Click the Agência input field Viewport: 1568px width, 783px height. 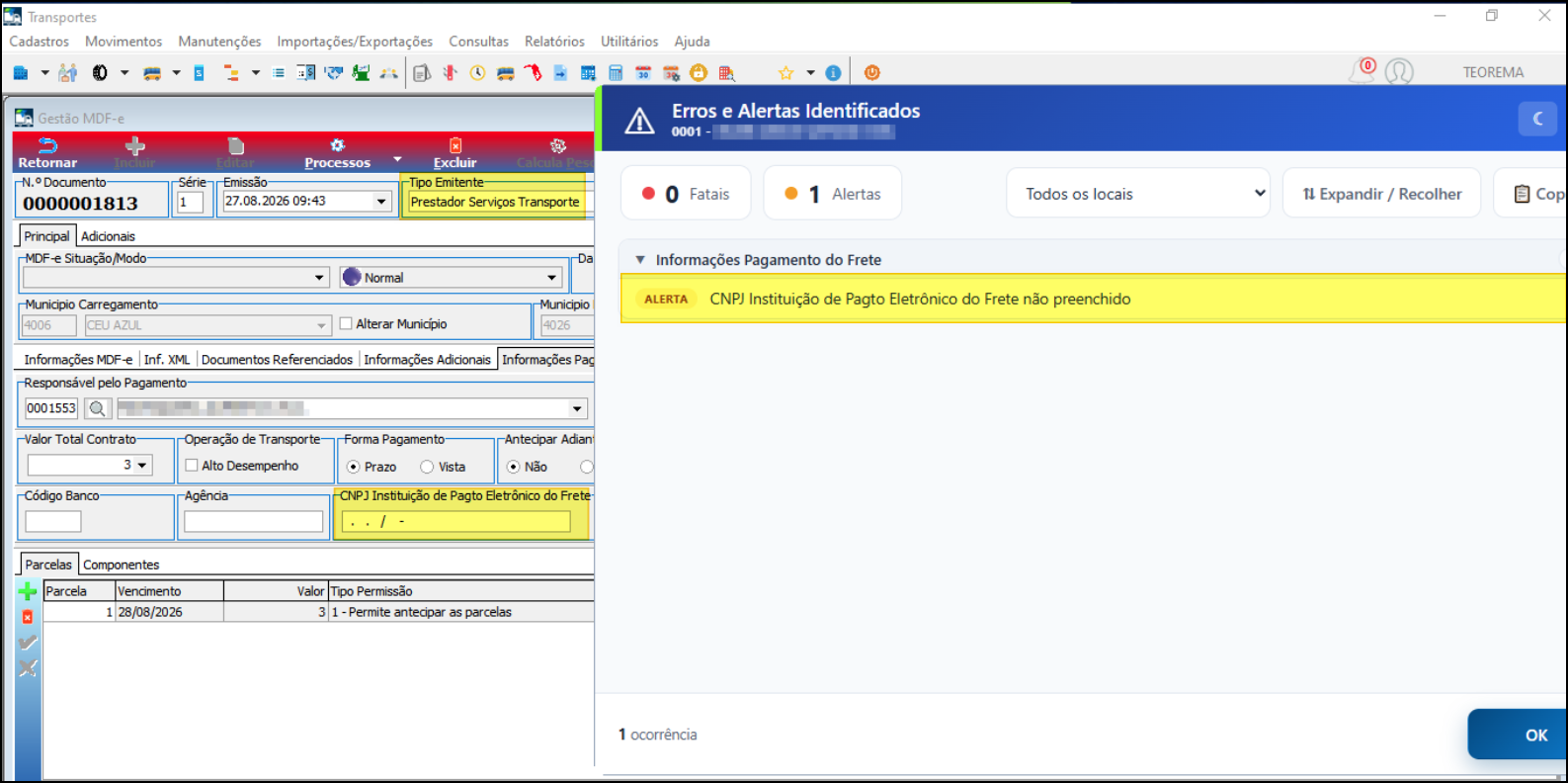pyautogui.click(x=254, y=521)
